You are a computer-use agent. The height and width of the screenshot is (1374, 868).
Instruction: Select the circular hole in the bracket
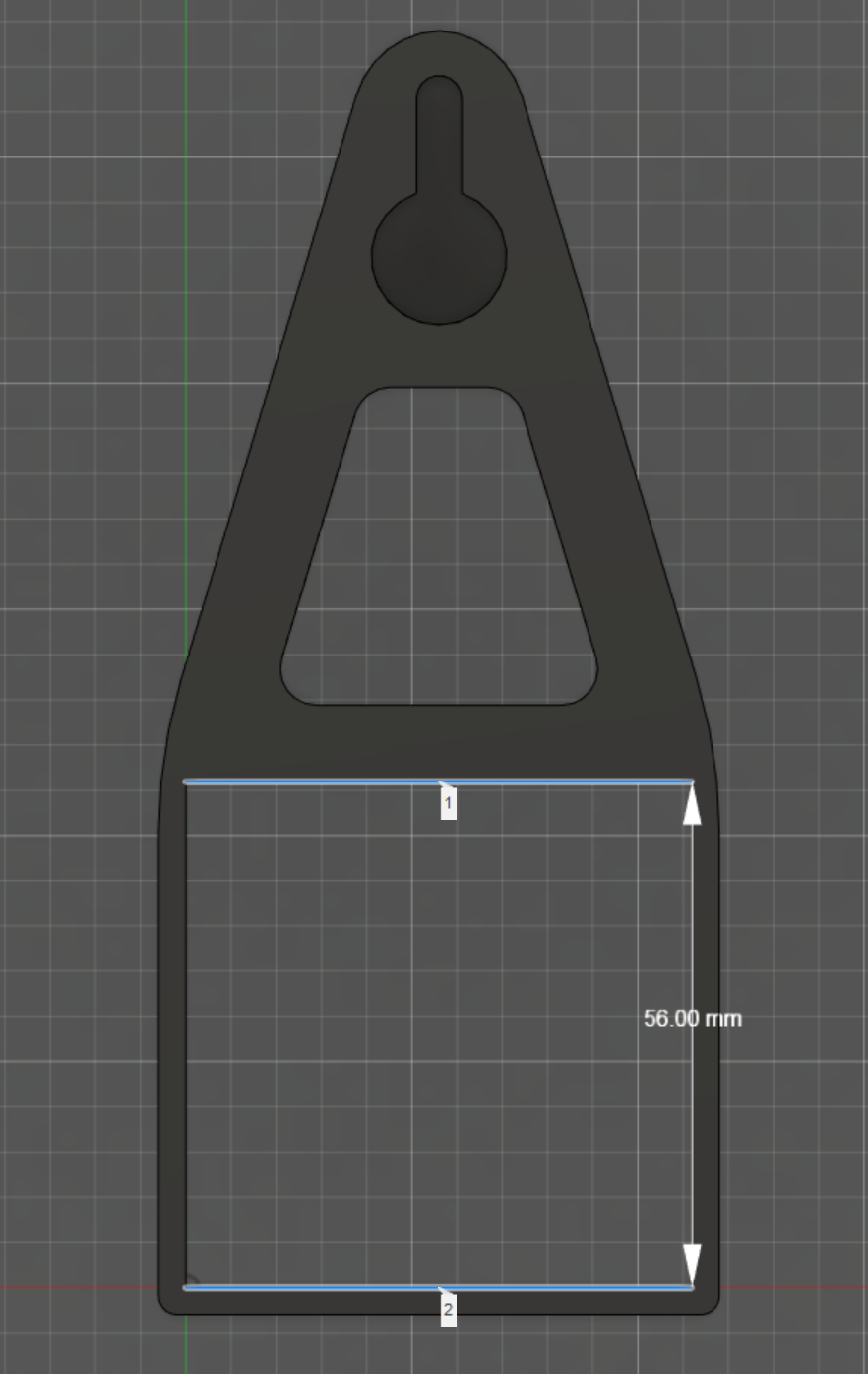coord(439,258)
